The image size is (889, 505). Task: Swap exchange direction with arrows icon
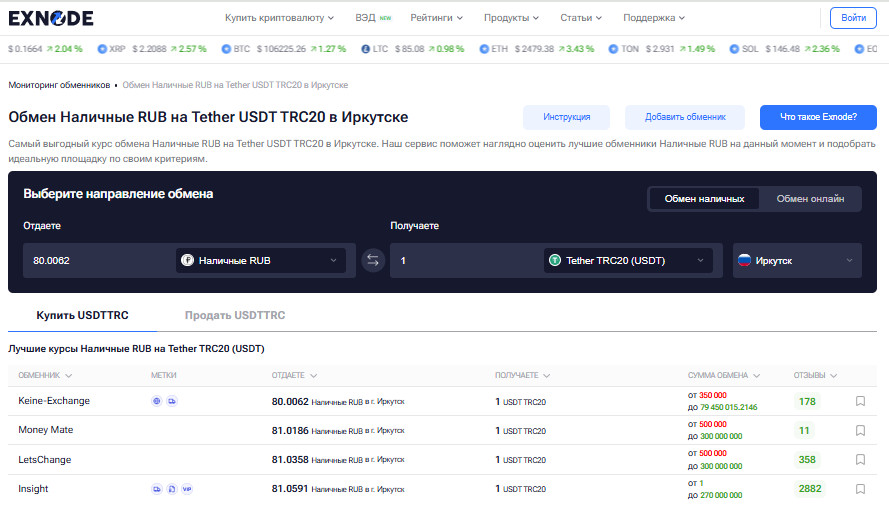(372, 260)
